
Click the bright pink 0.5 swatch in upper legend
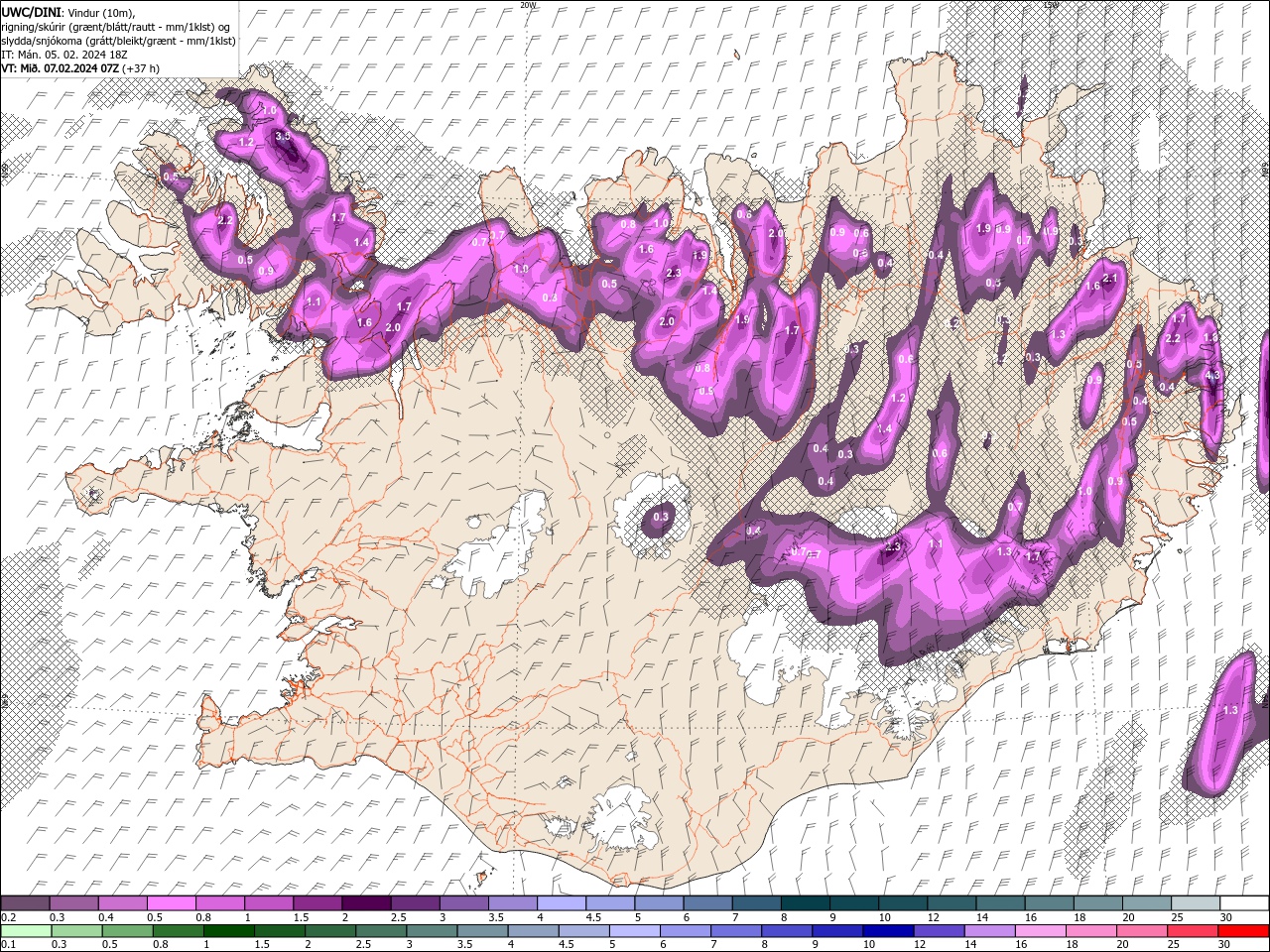click(171, 903)
